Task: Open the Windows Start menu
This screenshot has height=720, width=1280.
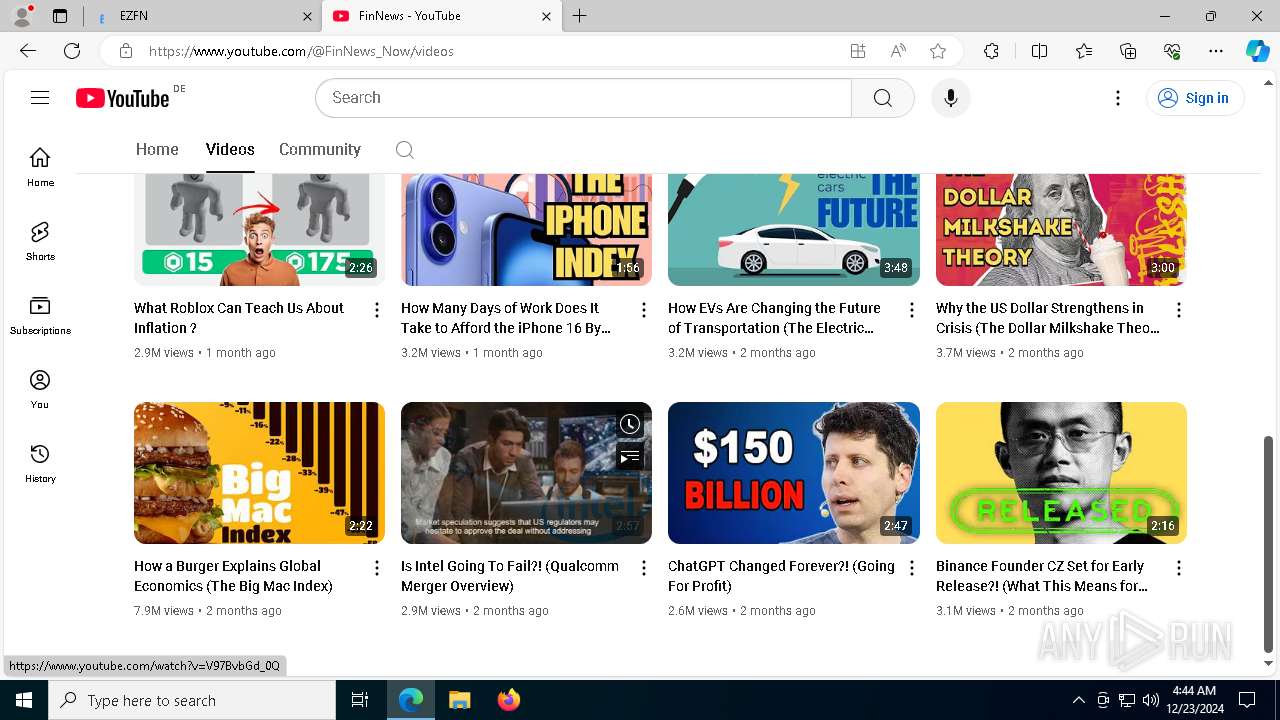Action: (x=24, y=700)
